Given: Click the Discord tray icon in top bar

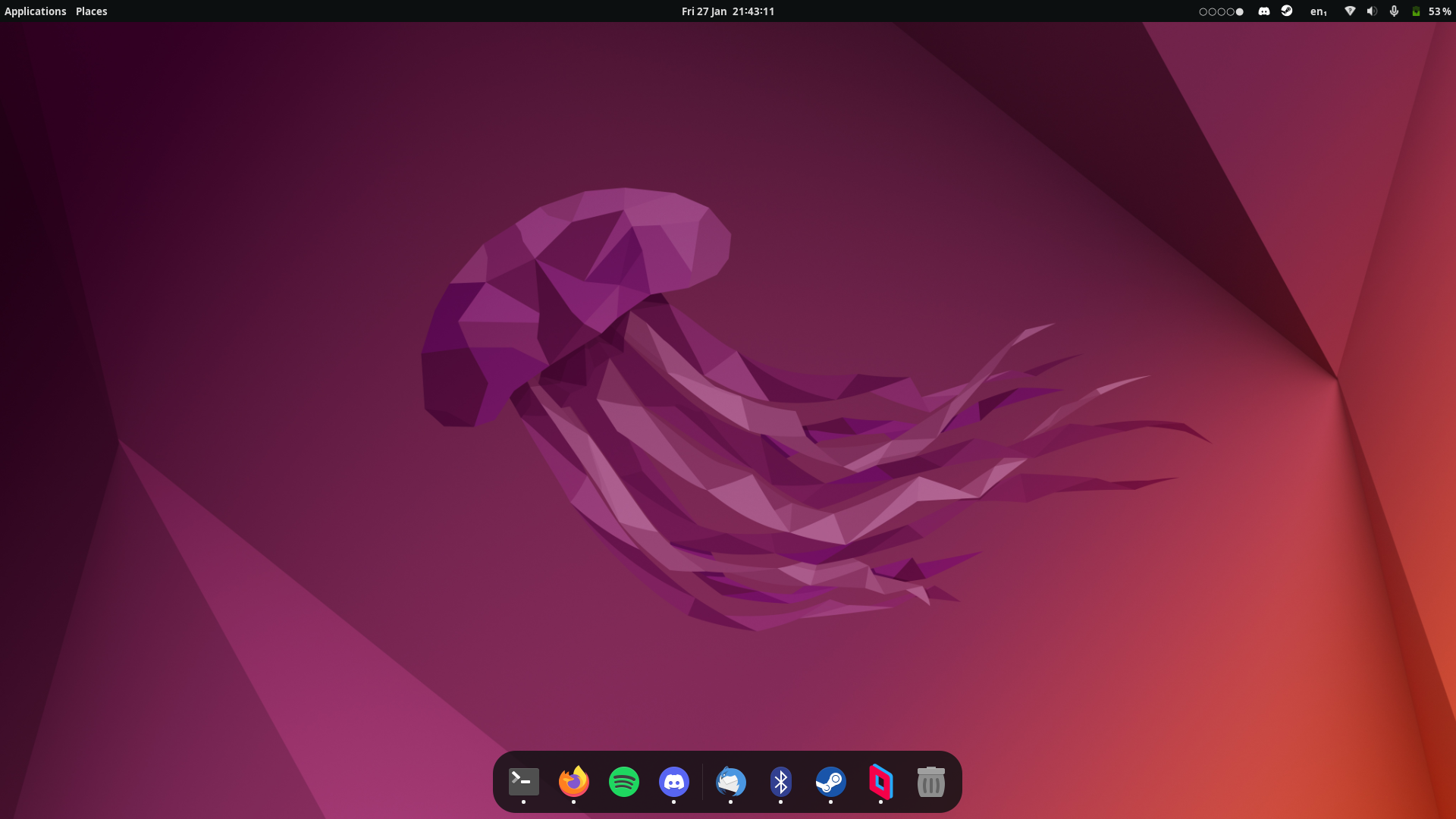Looking at the screenshot, I should 1263,11.
